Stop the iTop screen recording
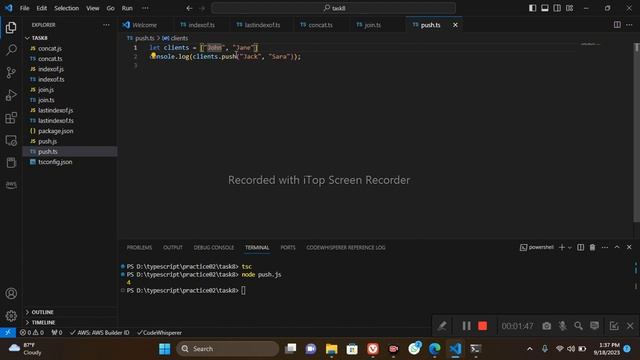Image resolution: width=640 pixels, height=360 pixels. [x=482, y=326]
